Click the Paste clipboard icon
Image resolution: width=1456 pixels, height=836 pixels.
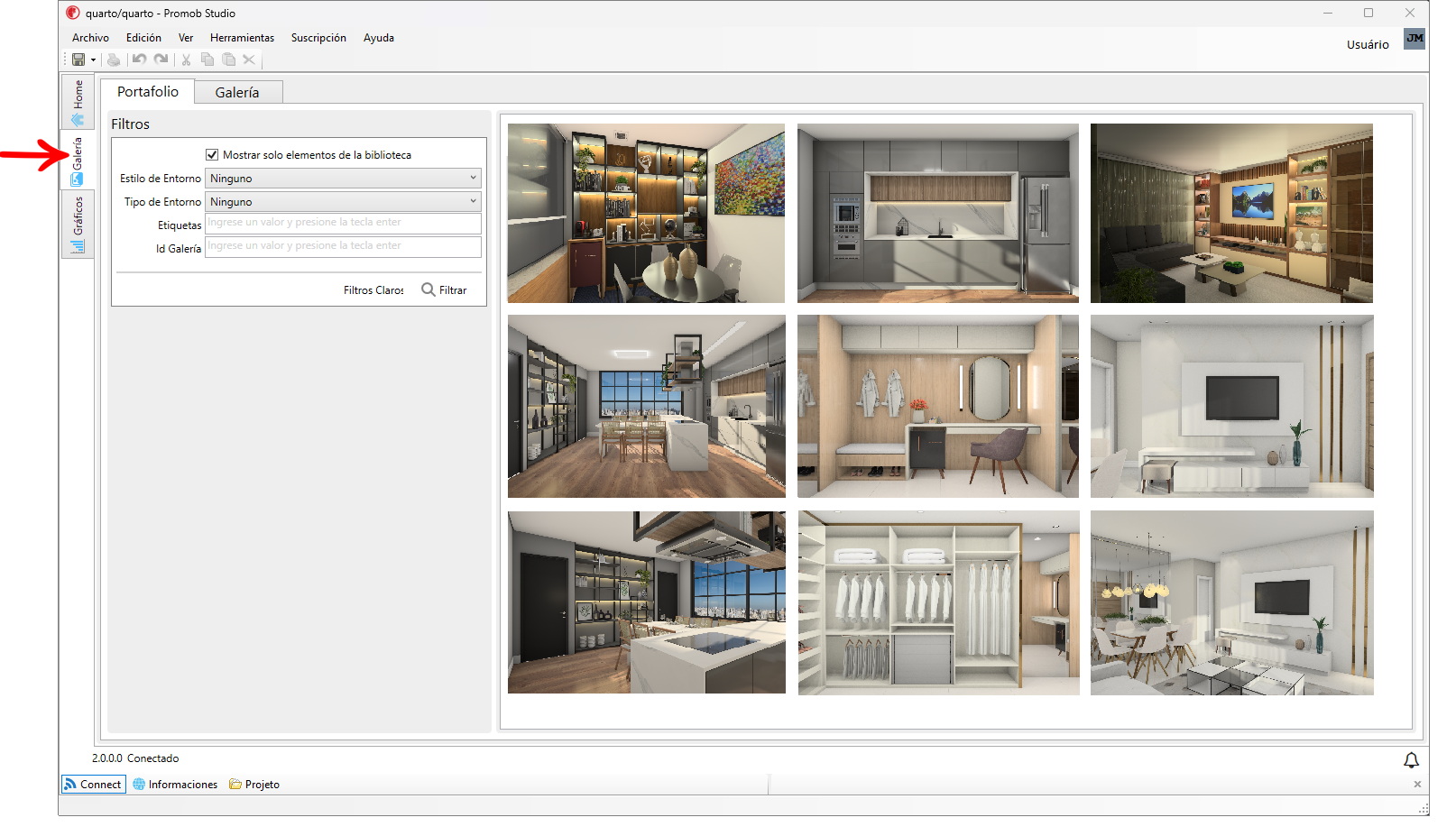(229, 60)
